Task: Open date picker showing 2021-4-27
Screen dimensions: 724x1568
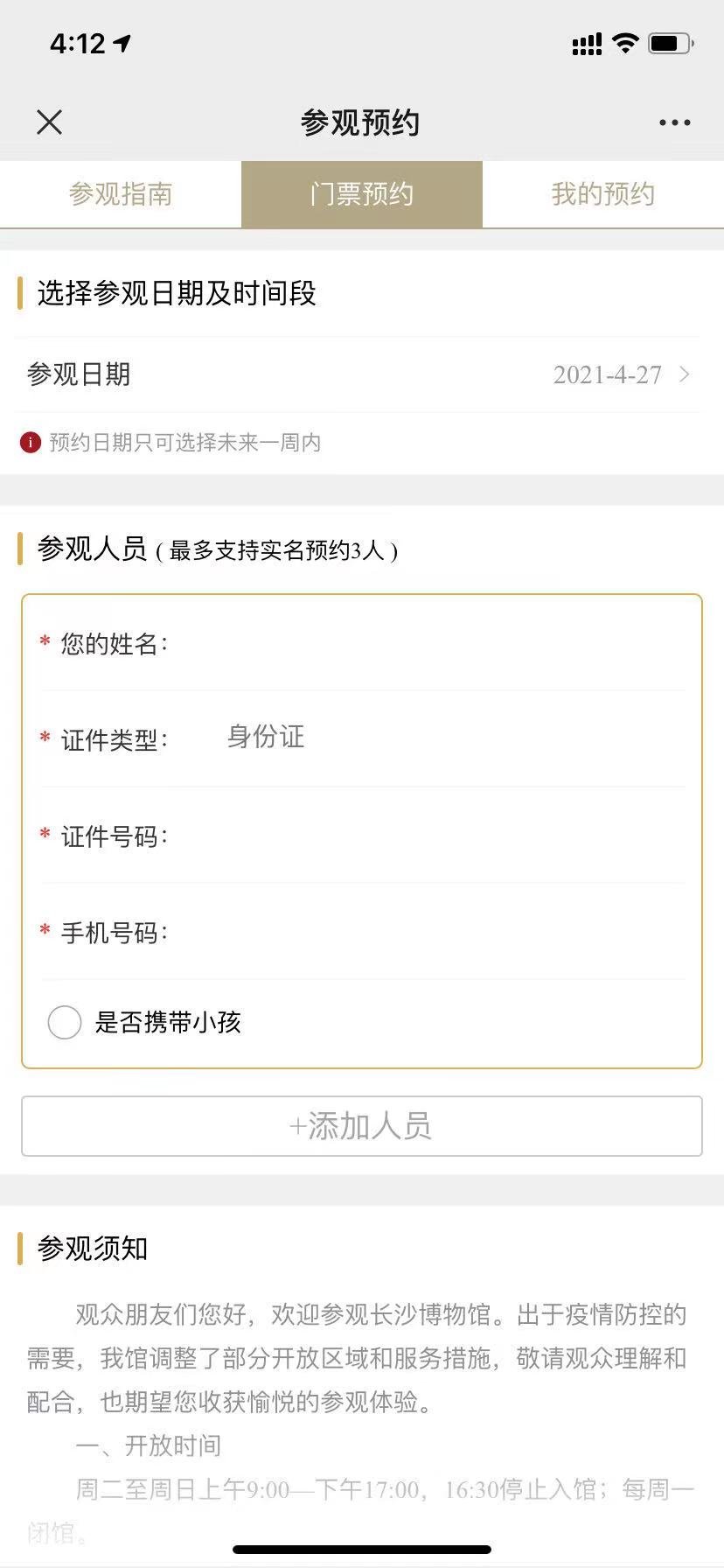Action: (x=607, y=374)
